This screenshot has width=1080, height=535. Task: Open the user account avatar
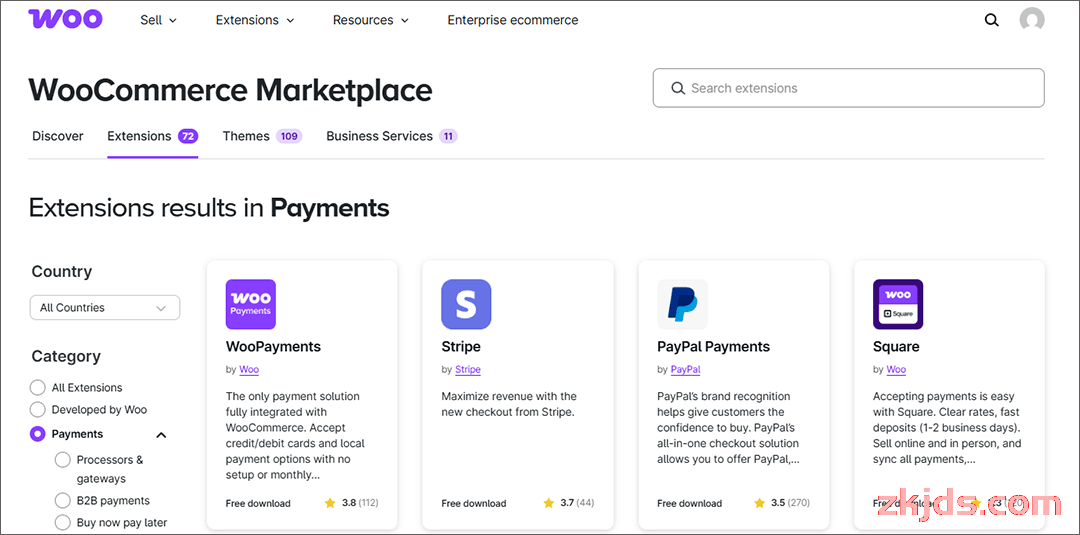coord(1032,20)
